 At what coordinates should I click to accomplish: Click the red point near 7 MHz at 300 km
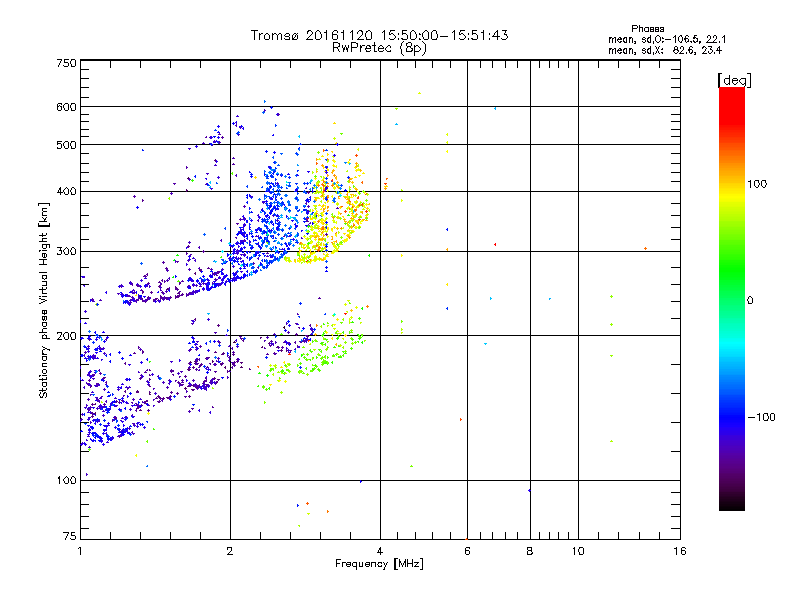495,244
